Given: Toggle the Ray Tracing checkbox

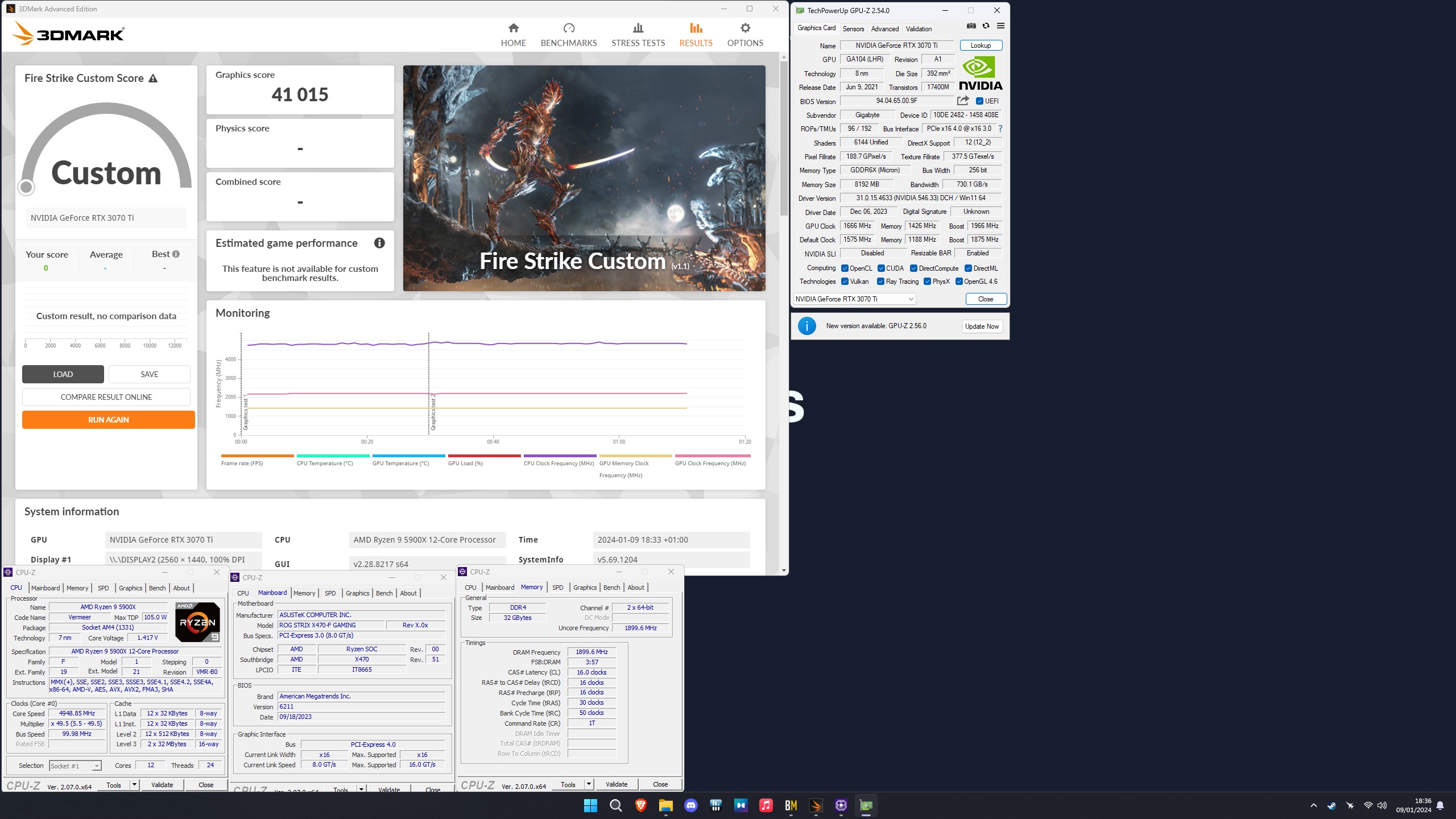Looking at the screenshot, I should [x=880, y=282].
